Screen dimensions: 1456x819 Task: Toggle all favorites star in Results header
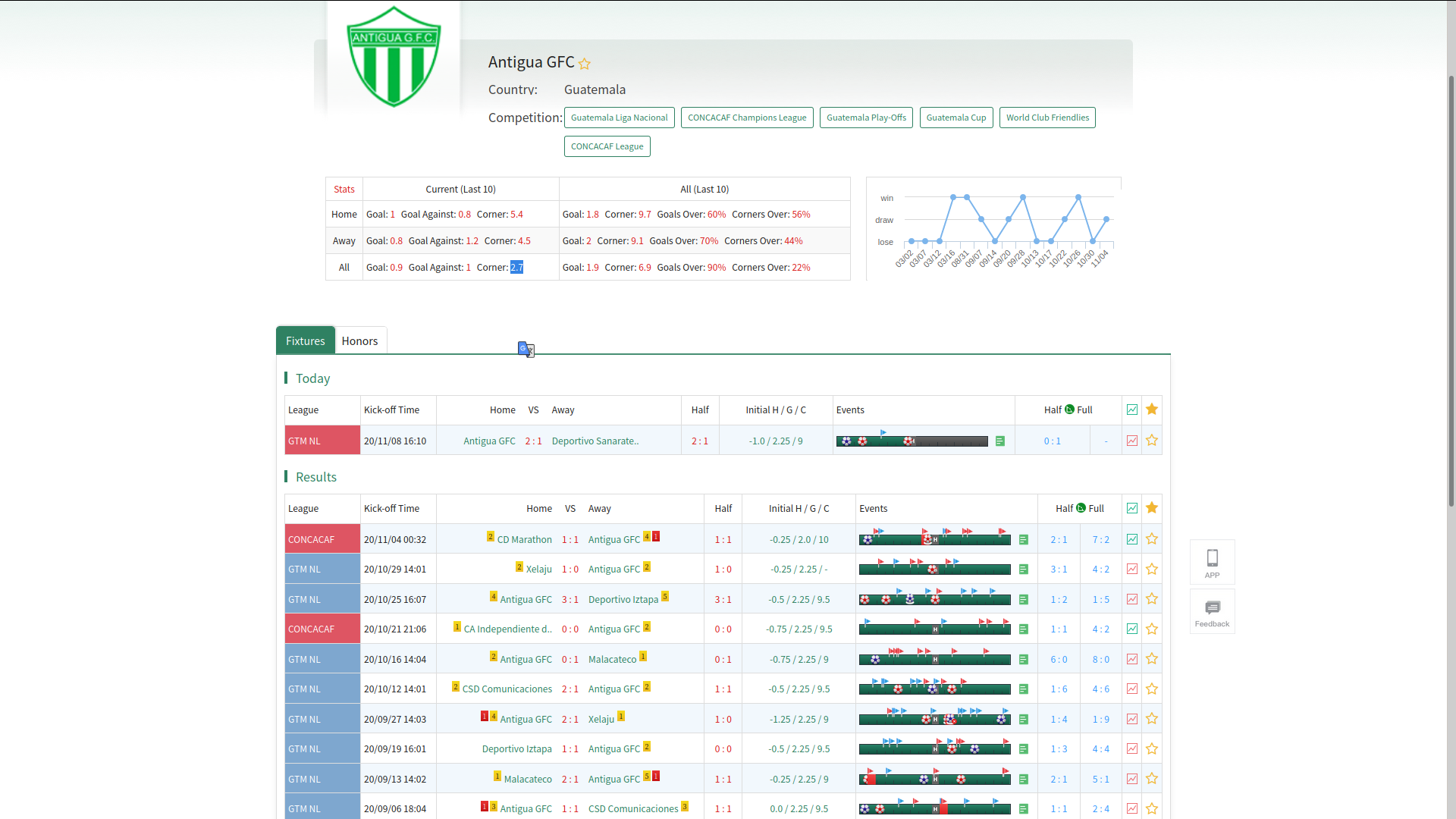[1152, 508]
